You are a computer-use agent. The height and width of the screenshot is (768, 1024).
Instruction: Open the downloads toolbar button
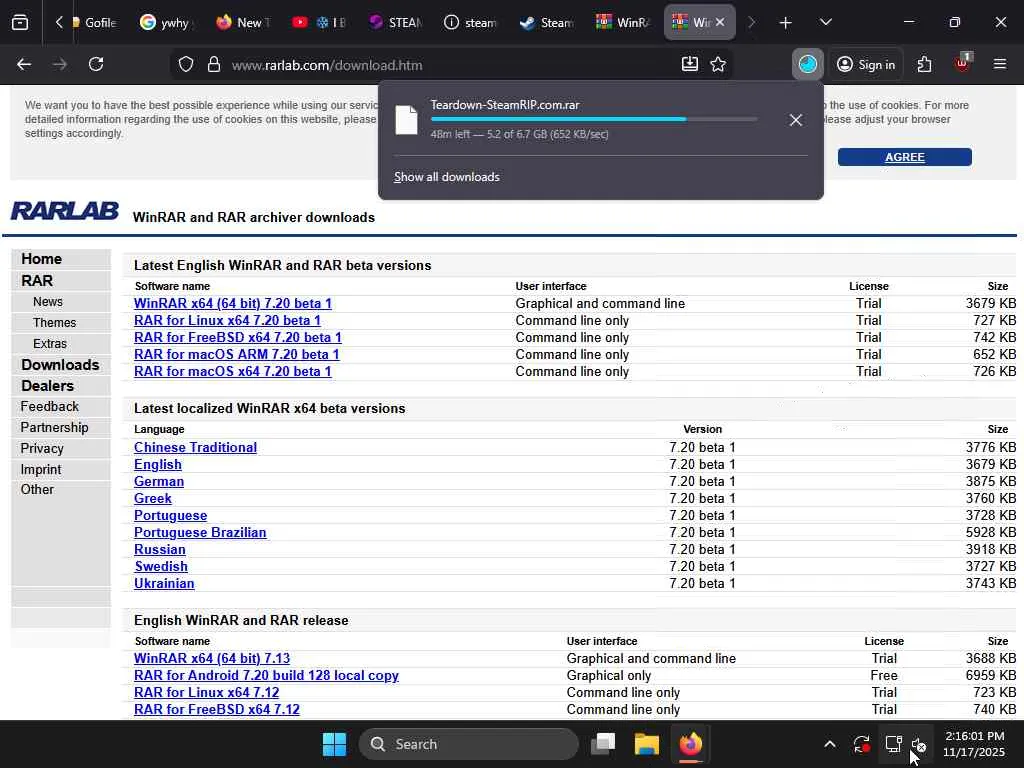[690, 64]
